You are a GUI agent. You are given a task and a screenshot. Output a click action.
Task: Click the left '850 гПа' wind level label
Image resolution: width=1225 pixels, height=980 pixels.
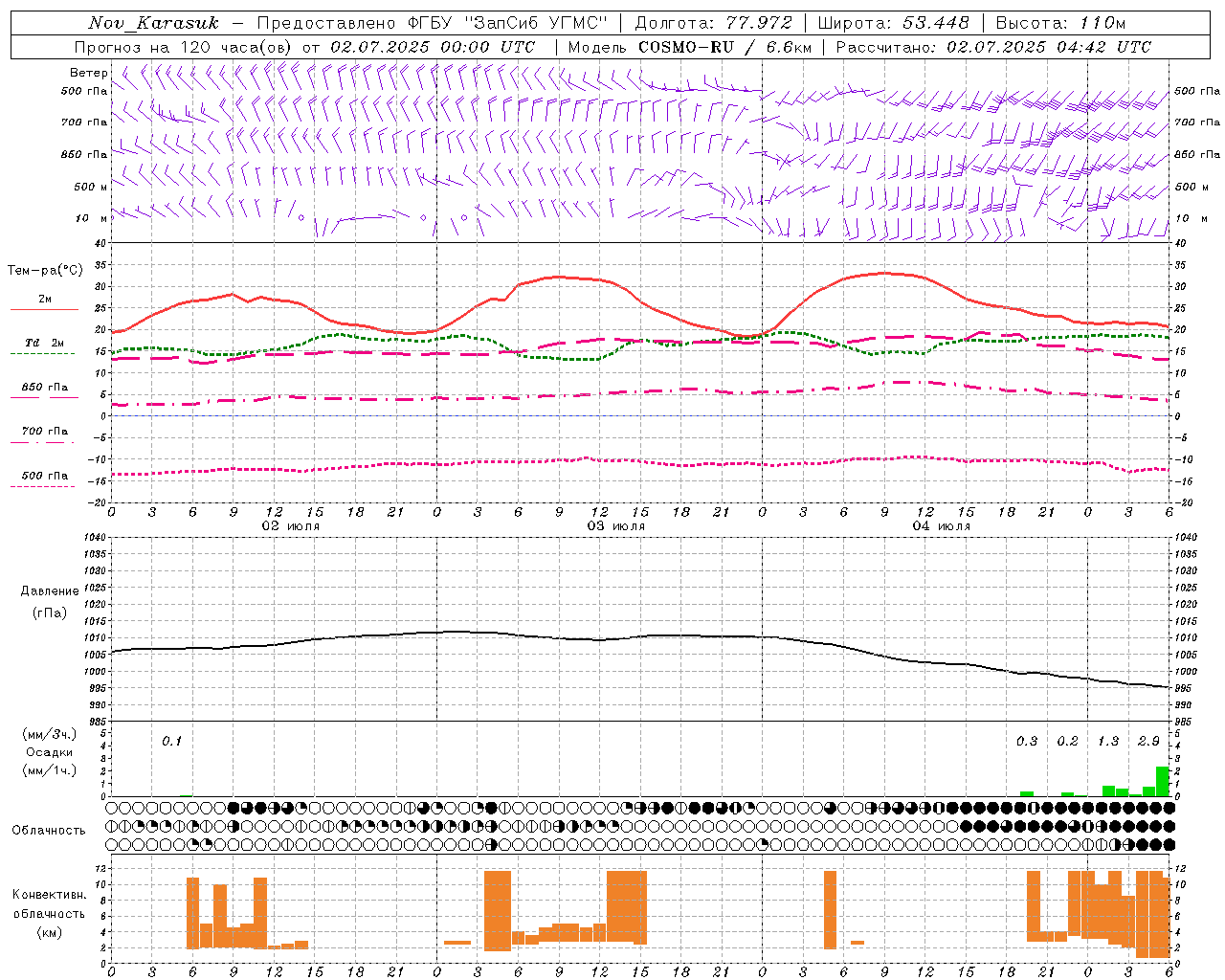[x=84, y=154]
